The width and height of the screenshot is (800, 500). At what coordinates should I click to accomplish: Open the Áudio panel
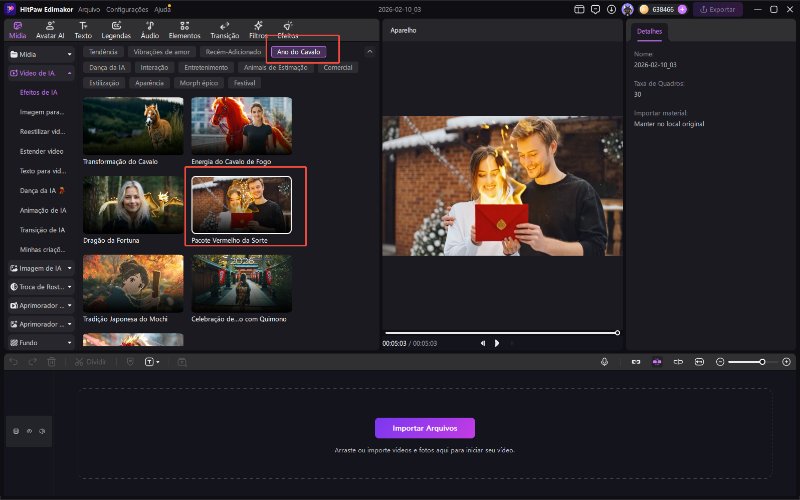pos(149,30)
